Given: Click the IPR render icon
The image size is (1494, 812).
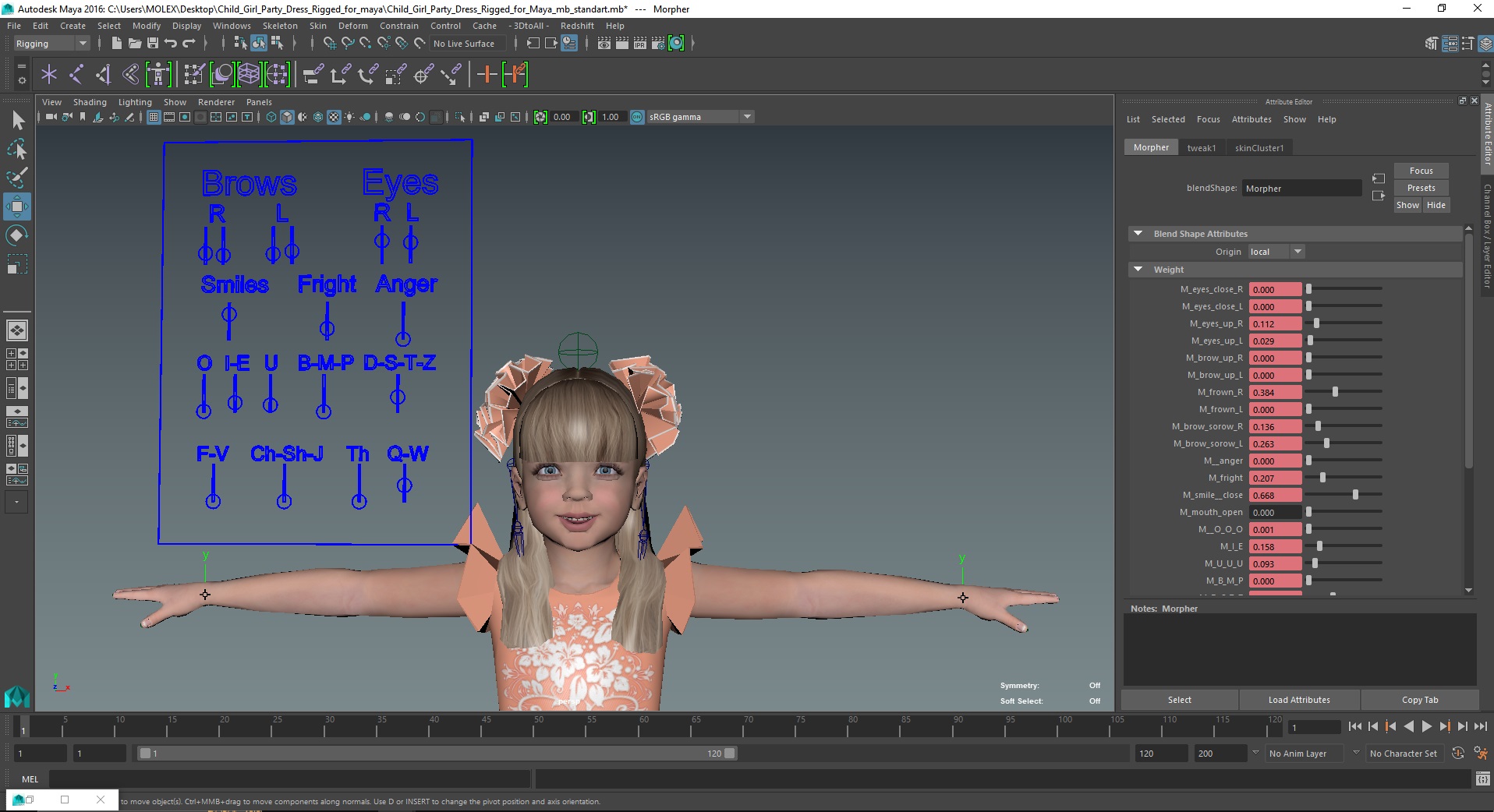Looking at the screenshot, I should point(640,44).
